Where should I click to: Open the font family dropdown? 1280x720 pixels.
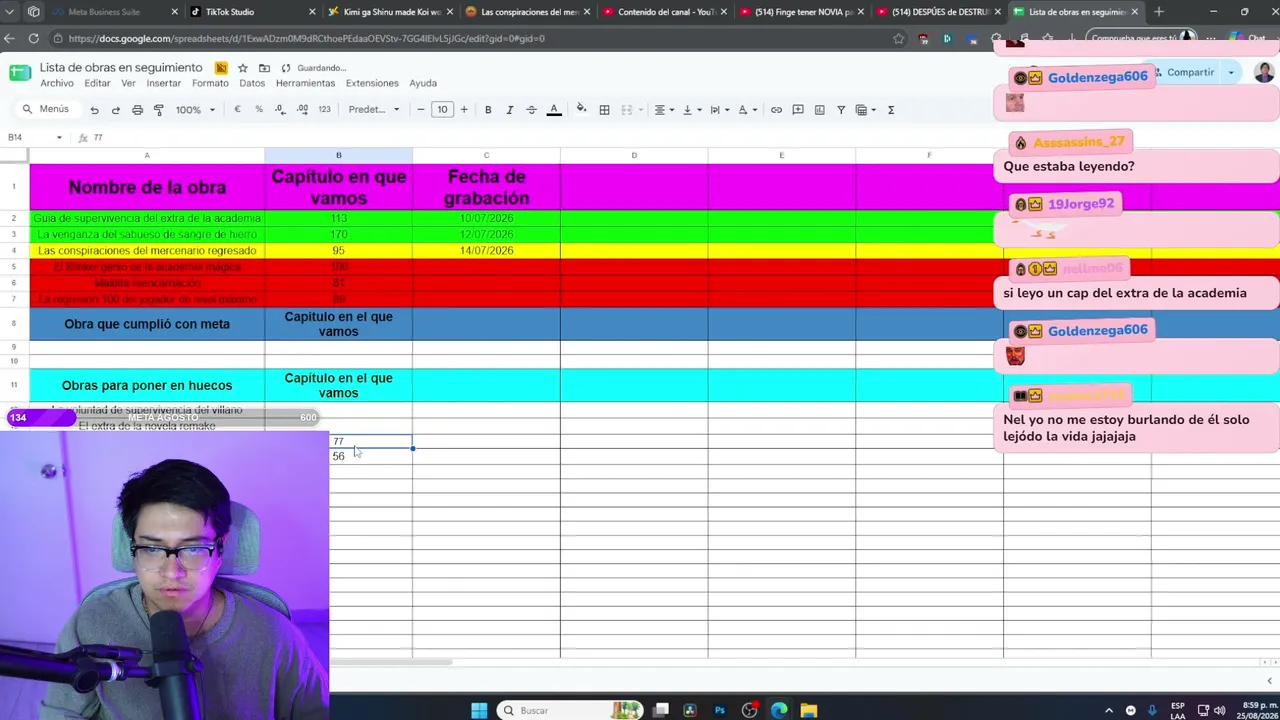[x=374, y=110]
